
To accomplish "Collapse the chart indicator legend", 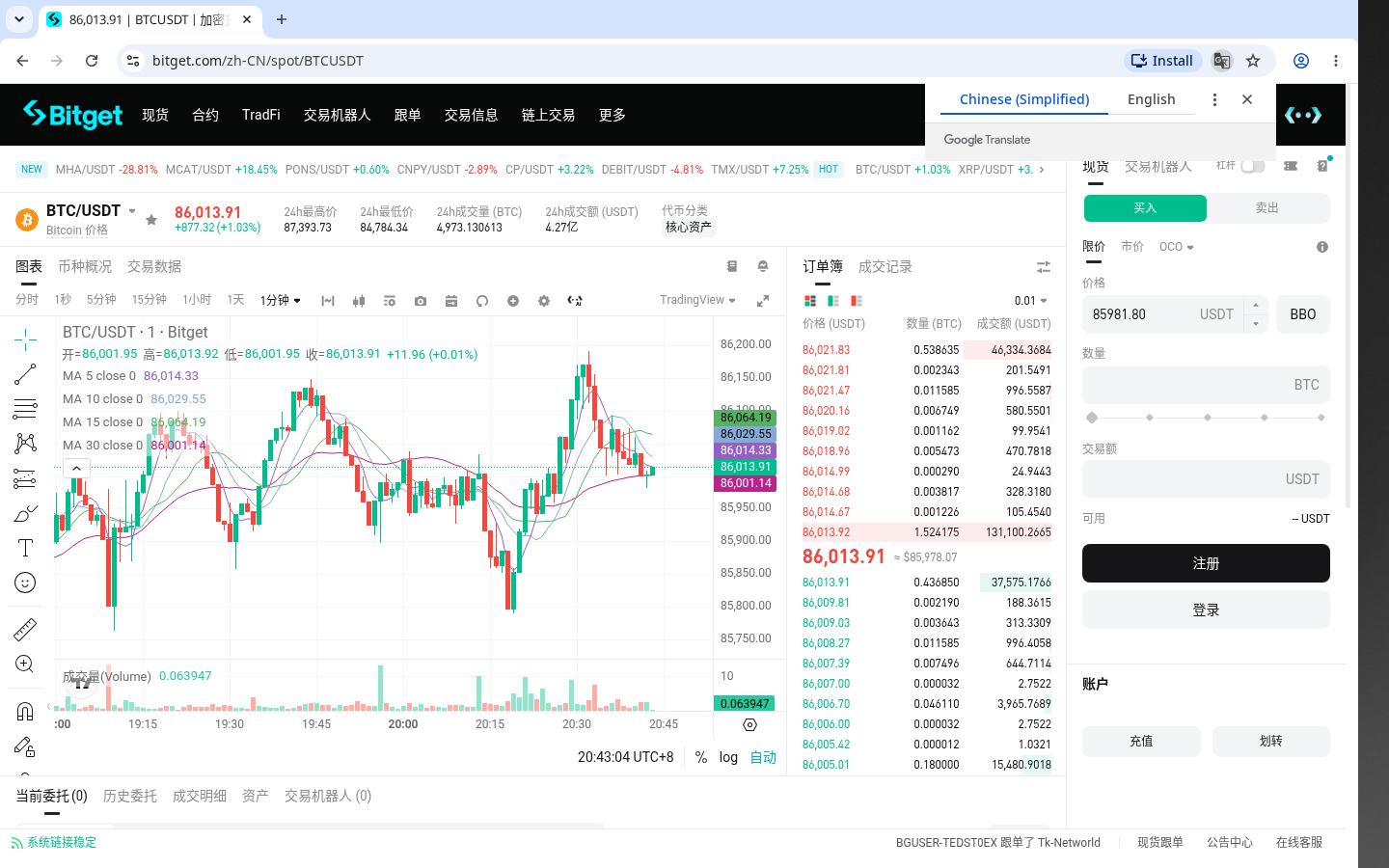I will pyautogui.click(x=76, y=469).
